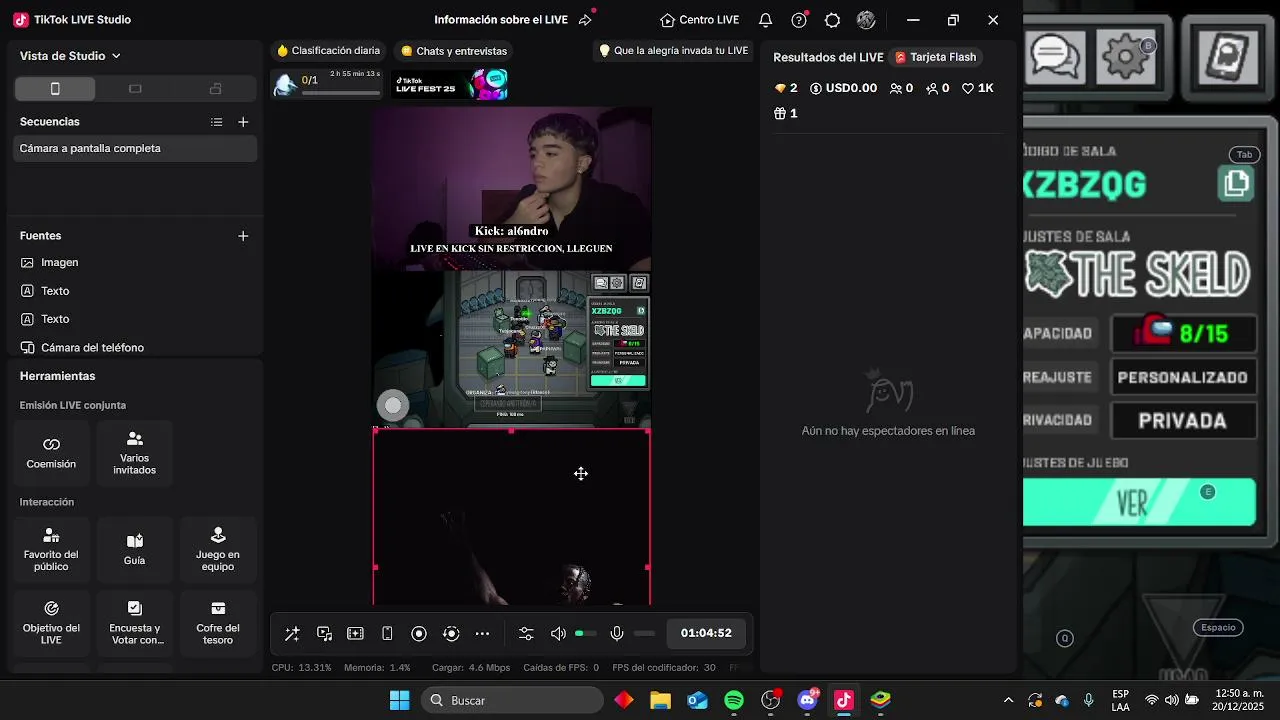Open the Secuencias list options icon
The width and height of the screenshot is (1280, 720).
[x=216, y=122]
